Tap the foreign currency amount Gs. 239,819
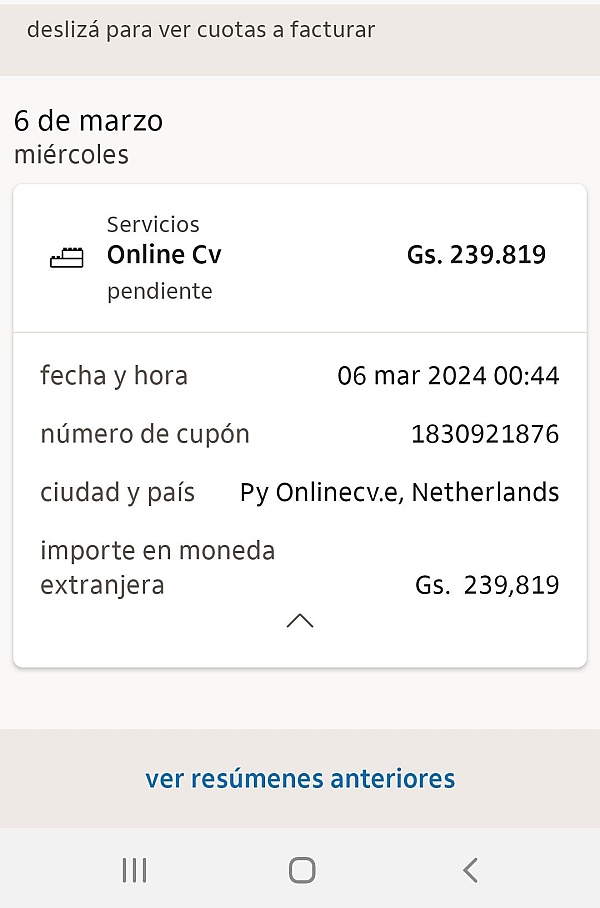This screenshot has width=600, height=908. (x=487, y=585)
